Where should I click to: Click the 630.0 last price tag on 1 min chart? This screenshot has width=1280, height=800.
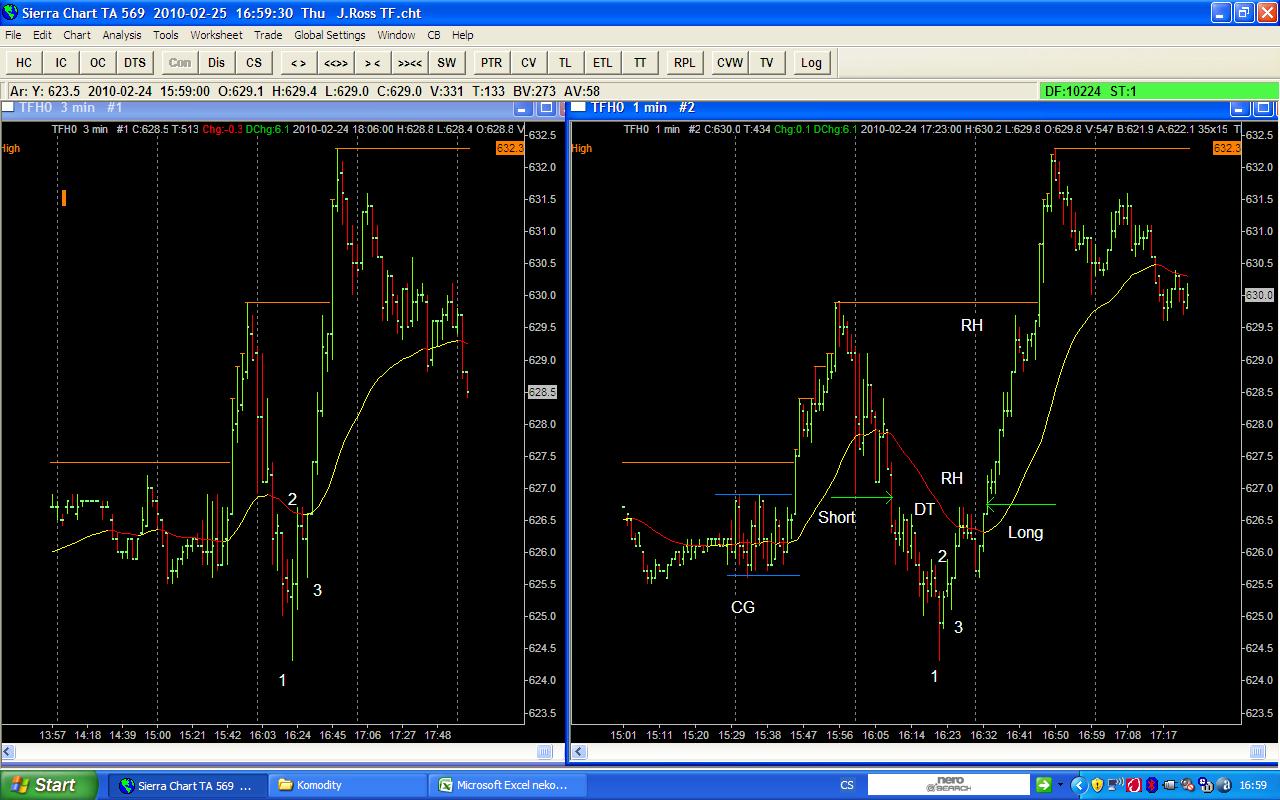click(1258, 296)
